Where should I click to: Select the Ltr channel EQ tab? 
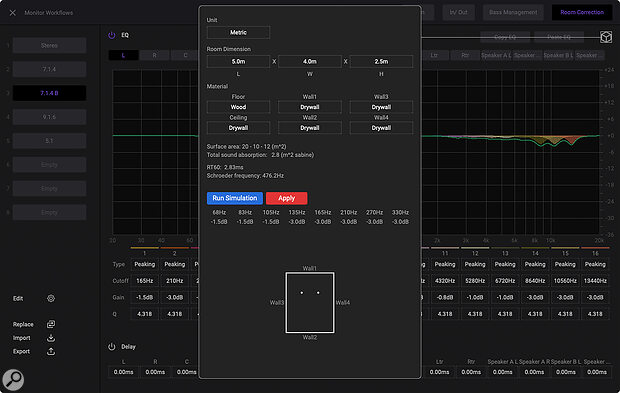click(x=434, y=55)
